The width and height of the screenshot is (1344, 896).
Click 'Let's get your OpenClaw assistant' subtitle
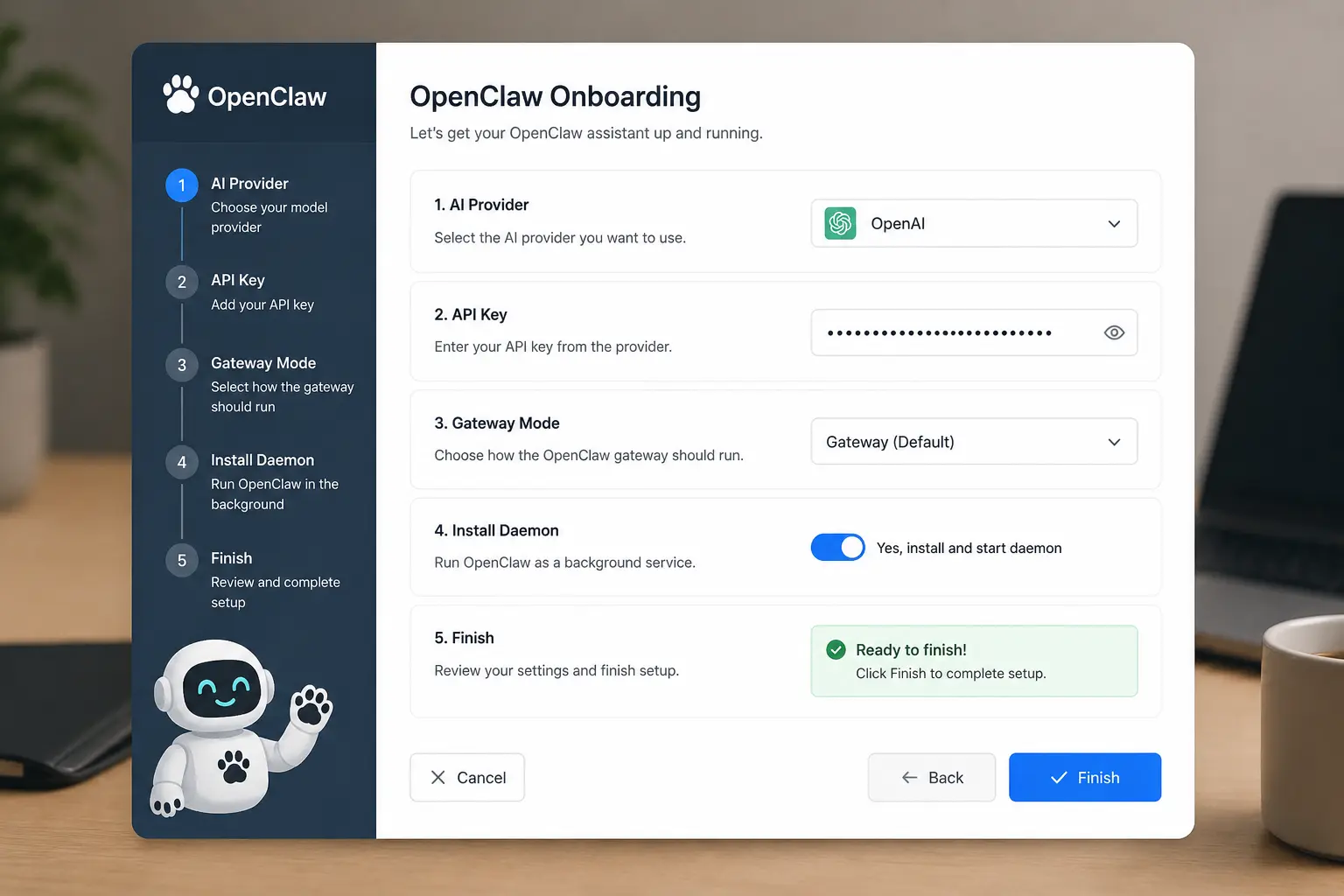coord(586,133)
